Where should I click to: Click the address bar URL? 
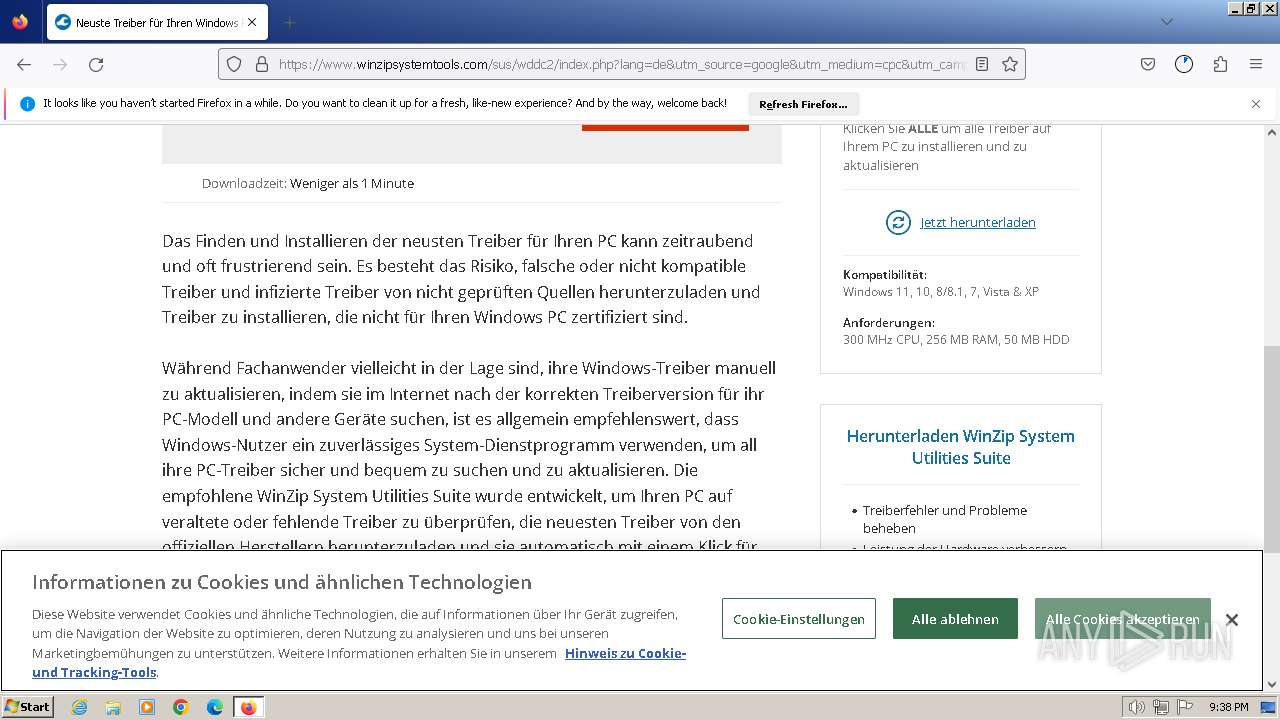coord(620,64)
